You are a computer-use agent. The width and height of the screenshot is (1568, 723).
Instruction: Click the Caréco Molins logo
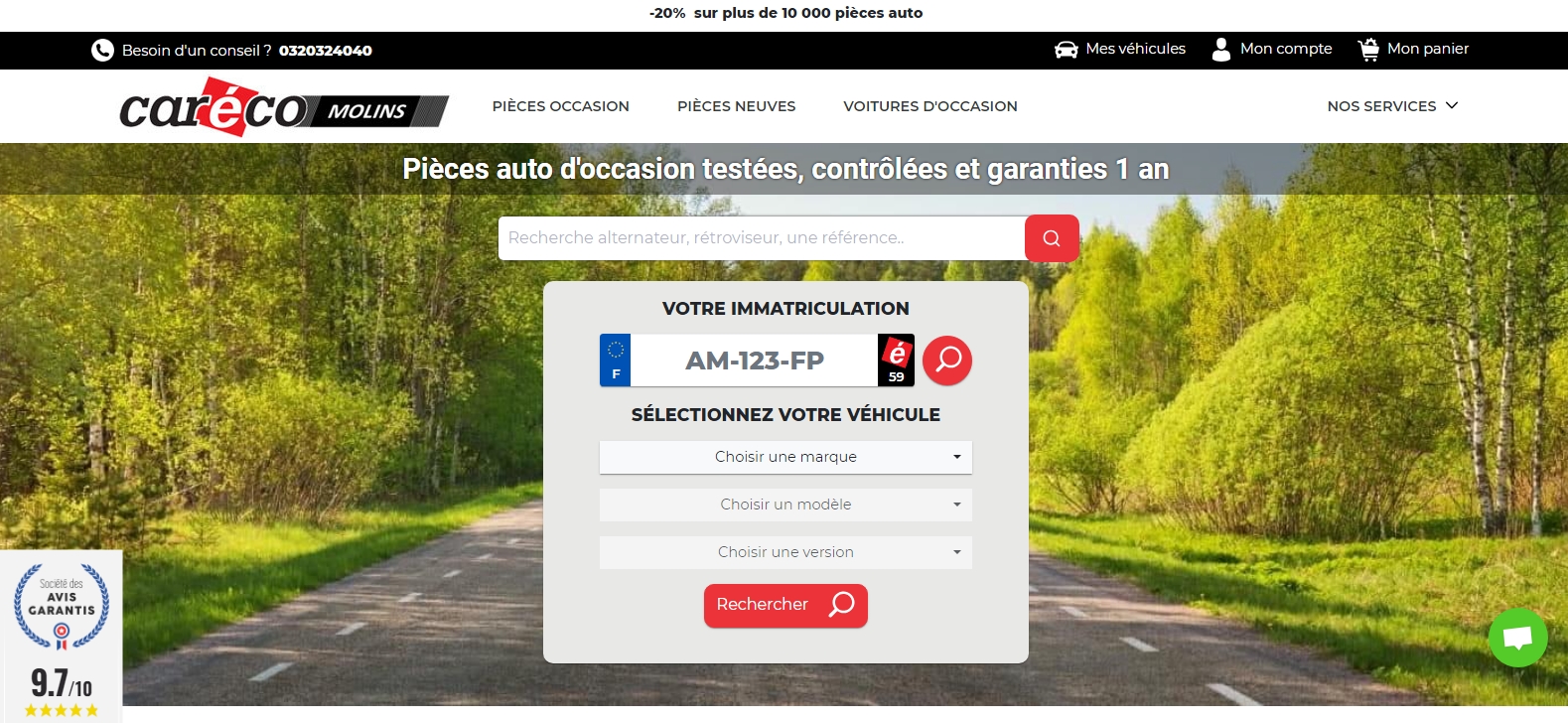[284, 107]
